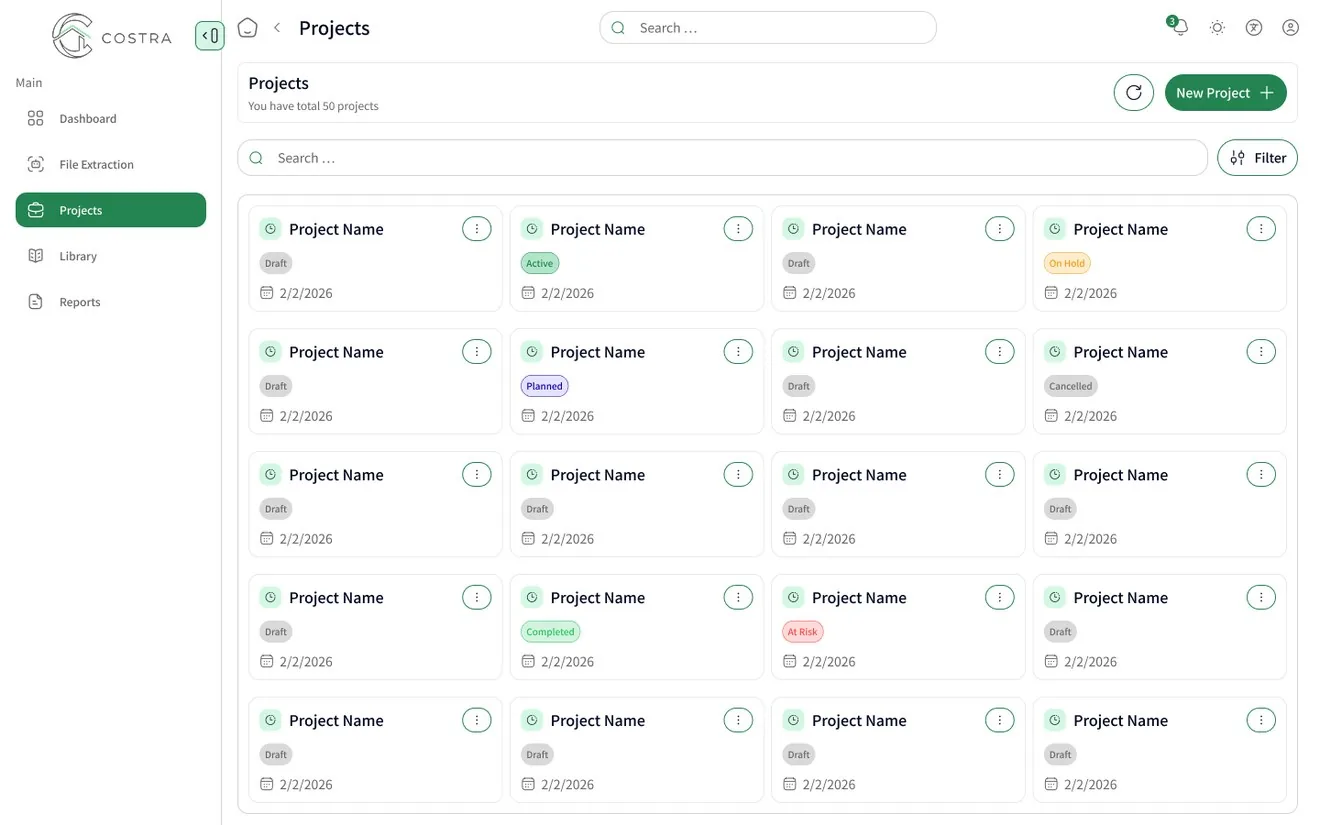Go back using the chevron arrow
1320x825 pixels.
(277, 28)
